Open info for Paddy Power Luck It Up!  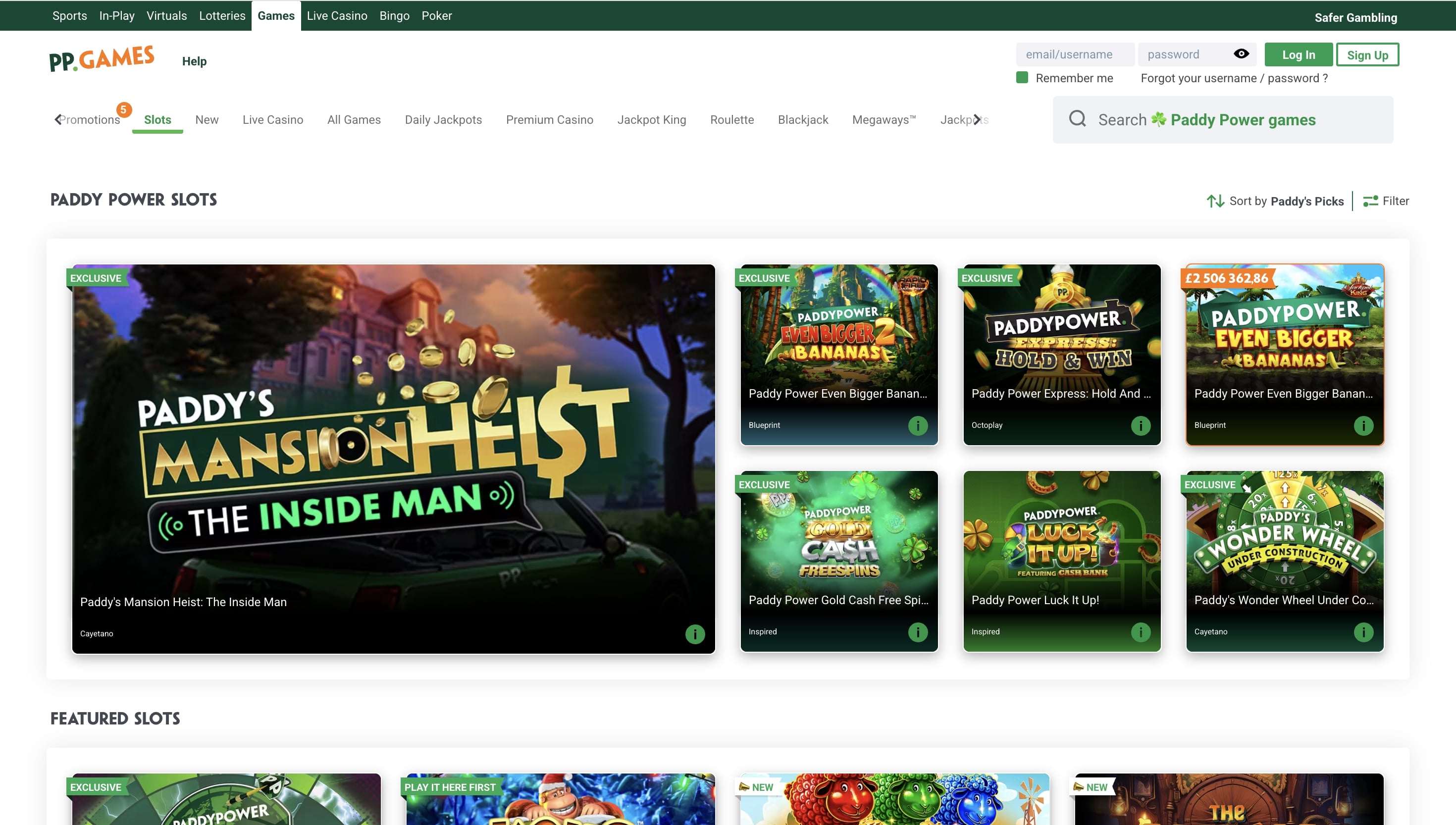pos(1141,632)
